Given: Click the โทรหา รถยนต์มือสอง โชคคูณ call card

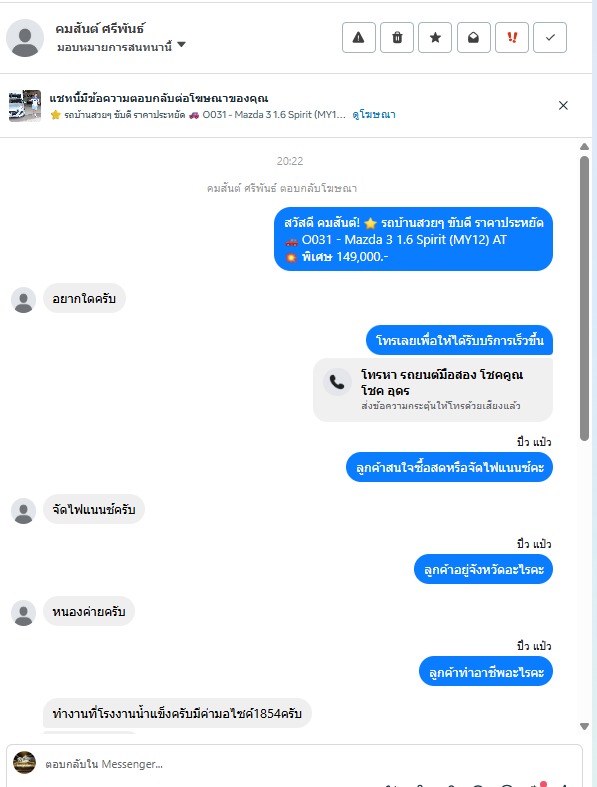Looking at the screenshot, I should tap(433, 390).
